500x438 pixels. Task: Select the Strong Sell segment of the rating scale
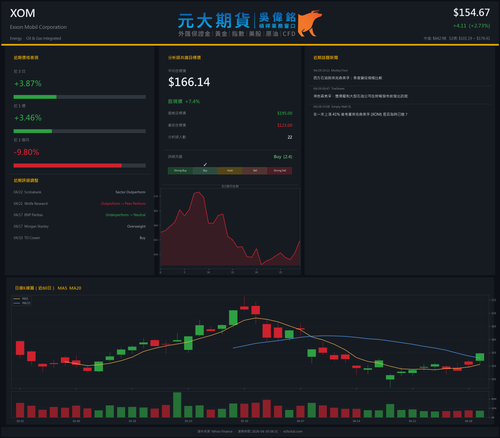[x=280, y=171]
